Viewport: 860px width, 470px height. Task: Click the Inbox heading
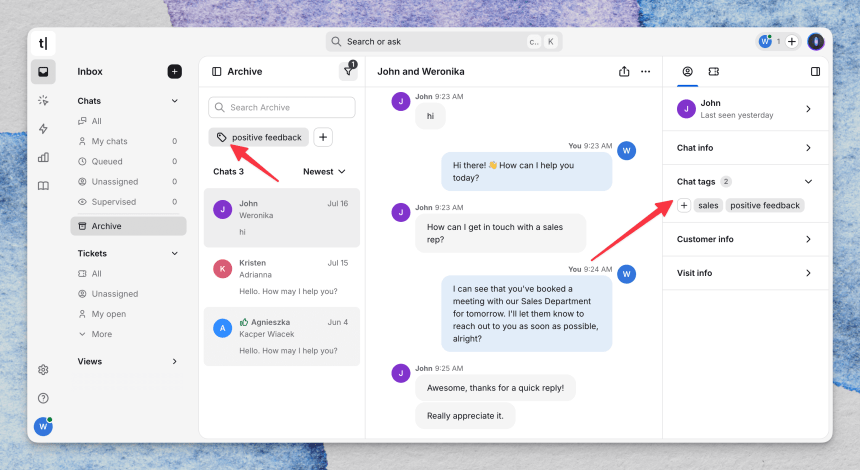(90, 71)
